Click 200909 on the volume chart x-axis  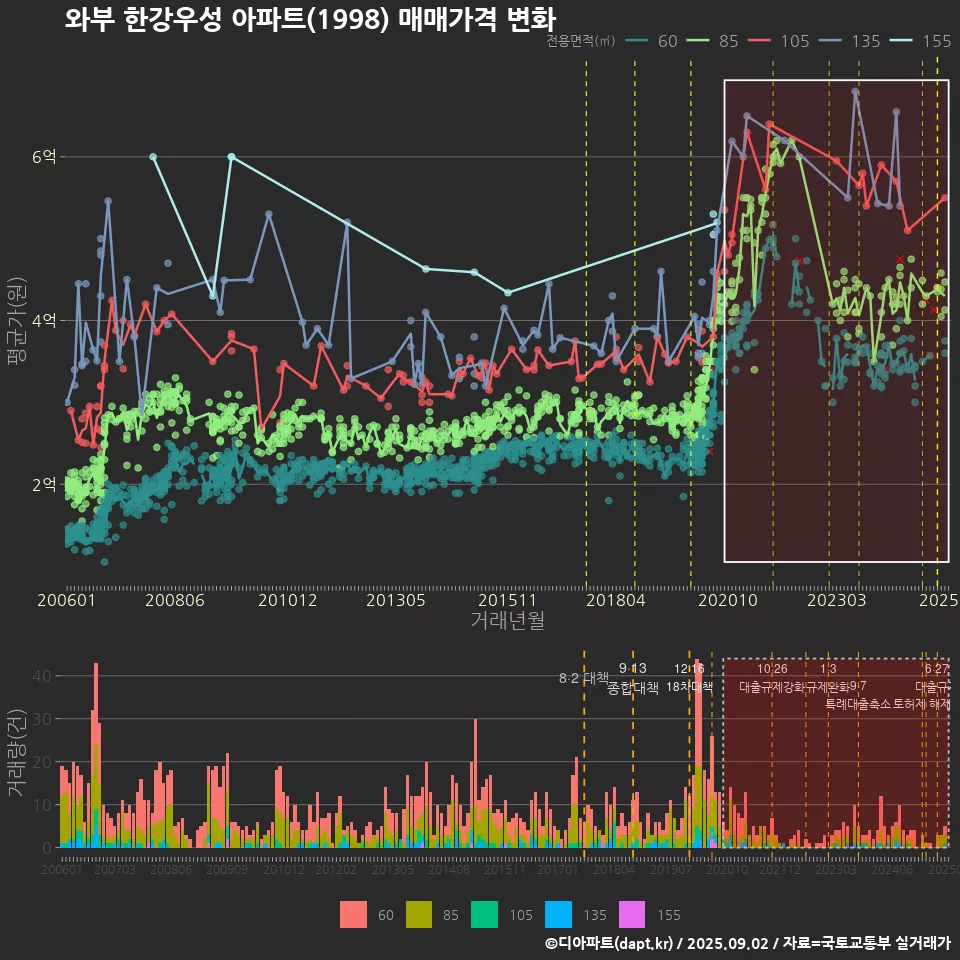(x=227, y=869)
